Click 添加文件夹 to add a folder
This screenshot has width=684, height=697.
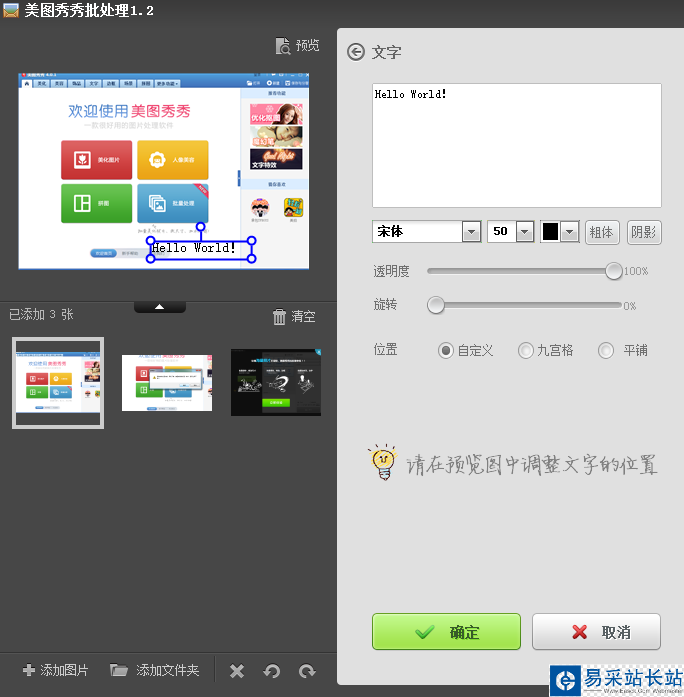(x=155, y=670)
